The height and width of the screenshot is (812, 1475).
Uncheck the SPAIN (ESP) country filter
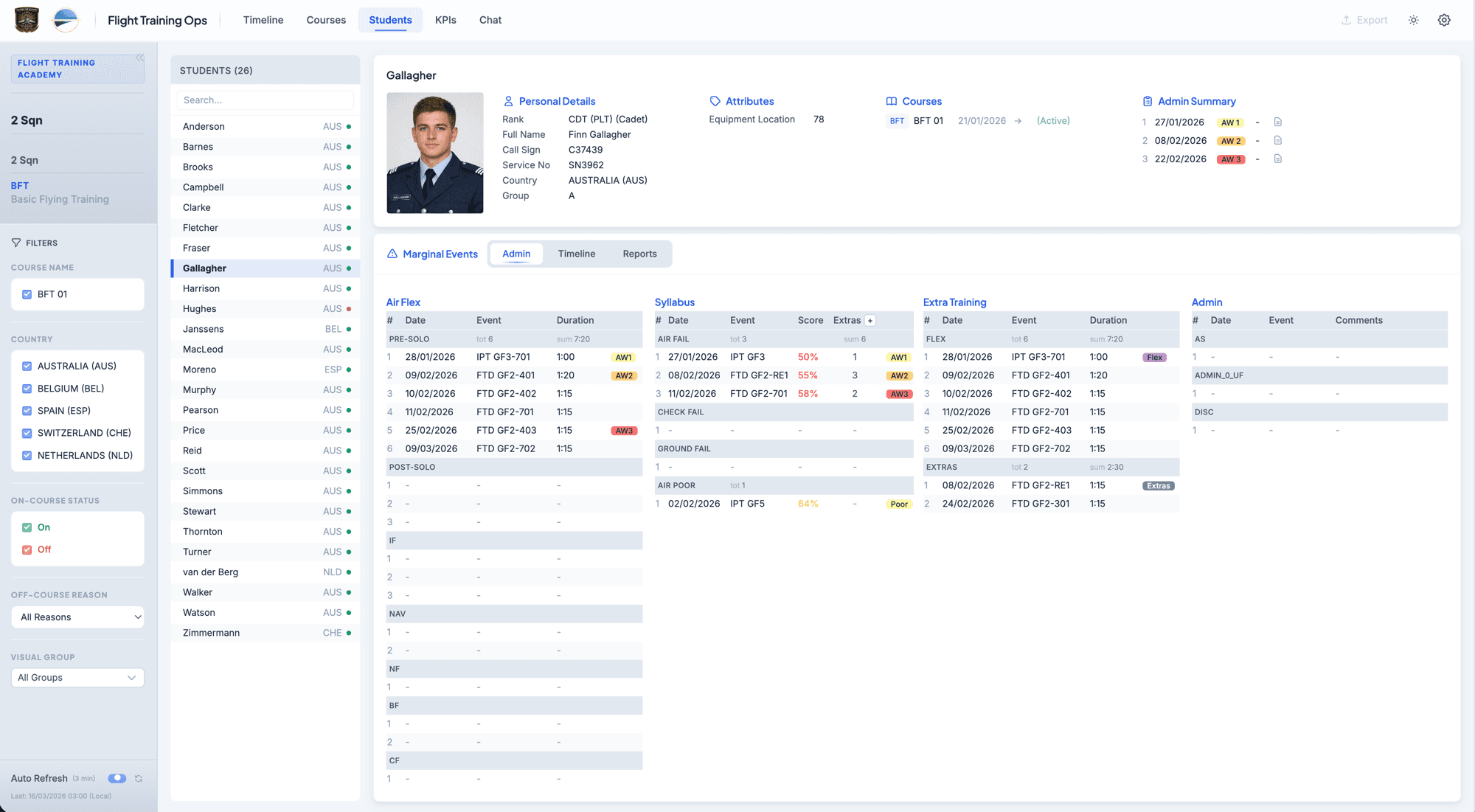point(27,411)
